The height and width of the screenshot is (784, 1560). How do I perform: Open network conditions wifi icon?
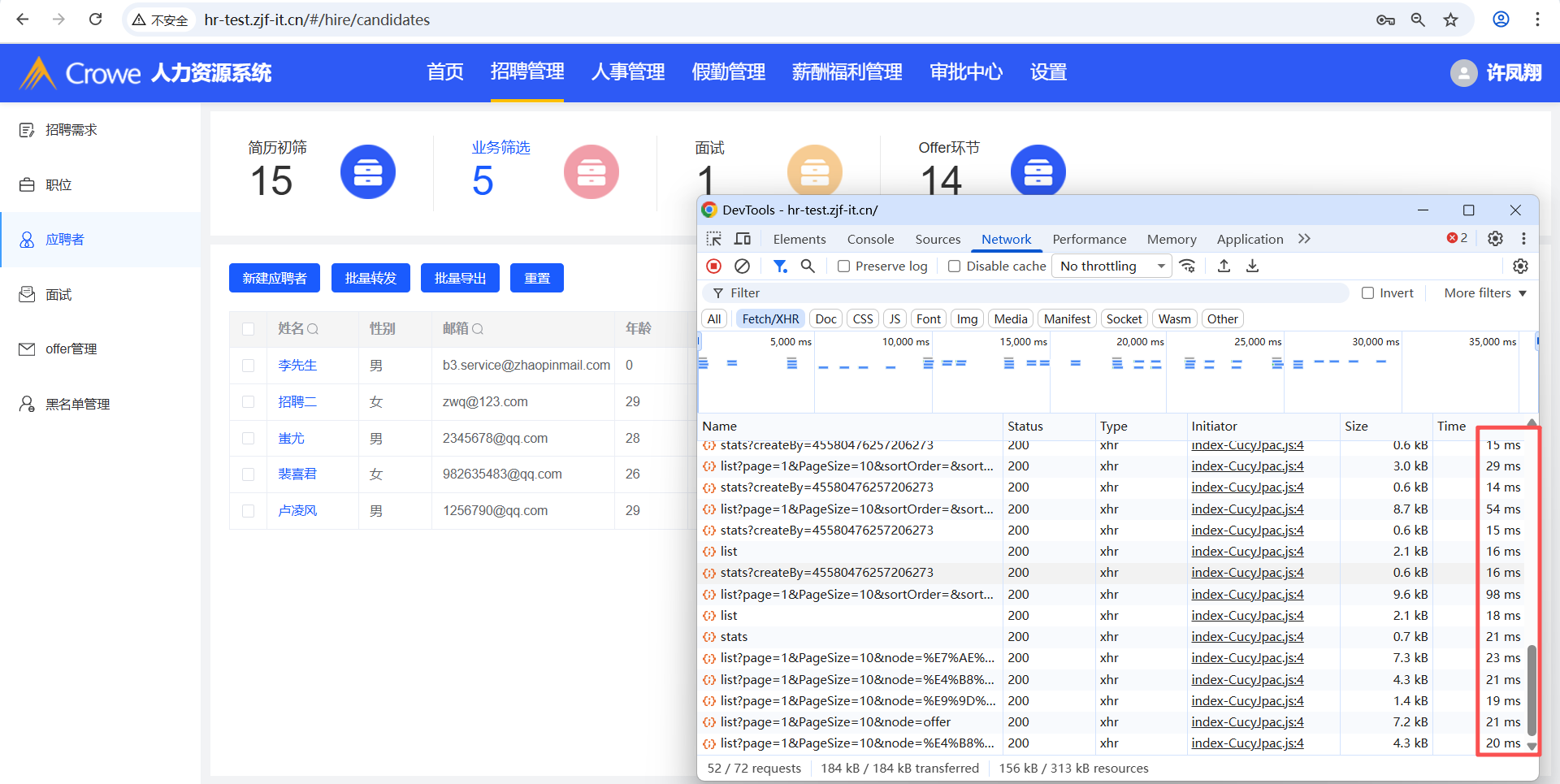pos(1188,266)
